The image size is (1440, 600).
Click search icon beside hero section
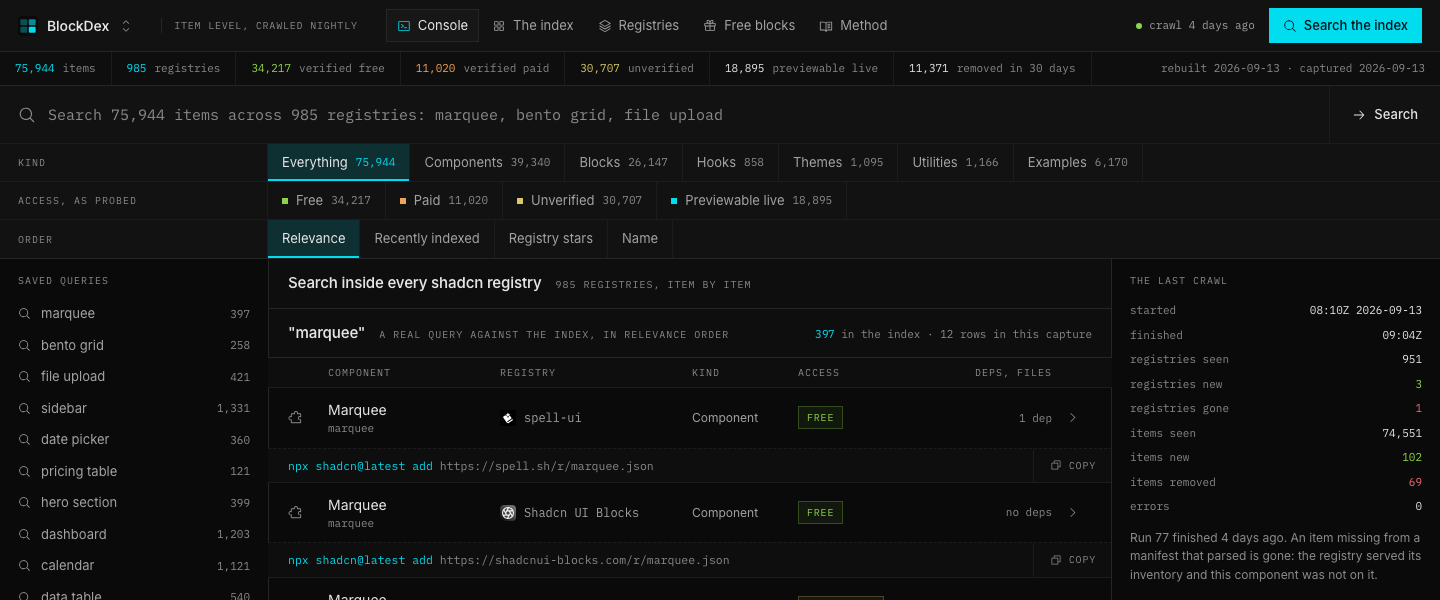[x=25, y=503]
